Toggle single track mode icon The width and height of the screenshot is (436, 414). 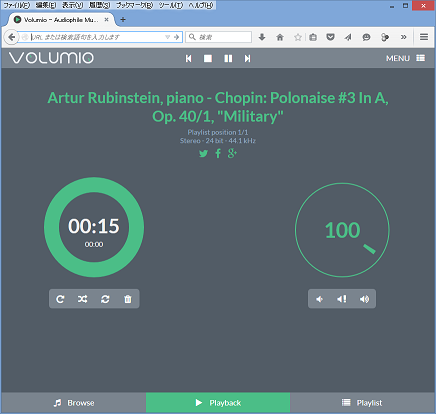tap(105, 299)
